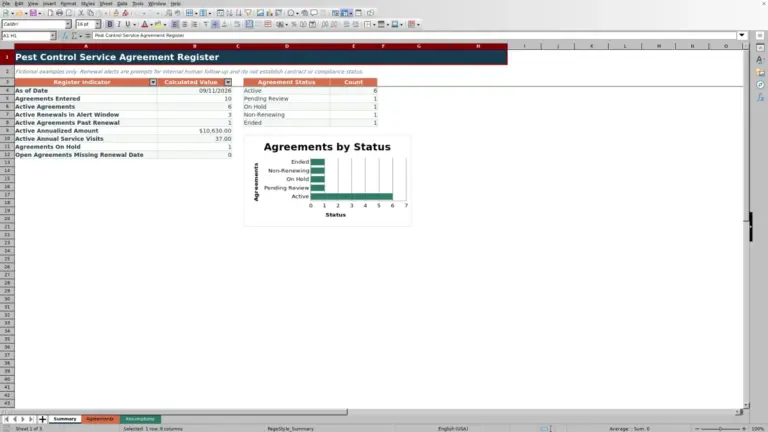768x432 pixels.
Task: Click the Save document icon
Action: coord(33,13)
